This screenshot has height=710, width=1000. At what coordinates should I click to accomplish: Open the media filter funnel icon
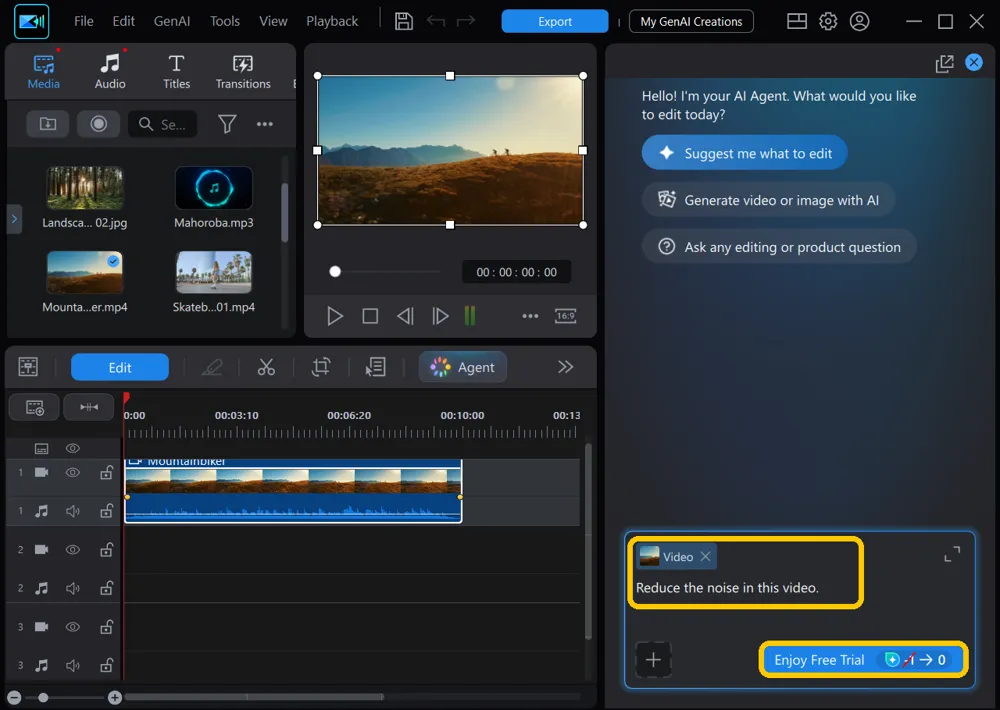[x=227, y=124]
